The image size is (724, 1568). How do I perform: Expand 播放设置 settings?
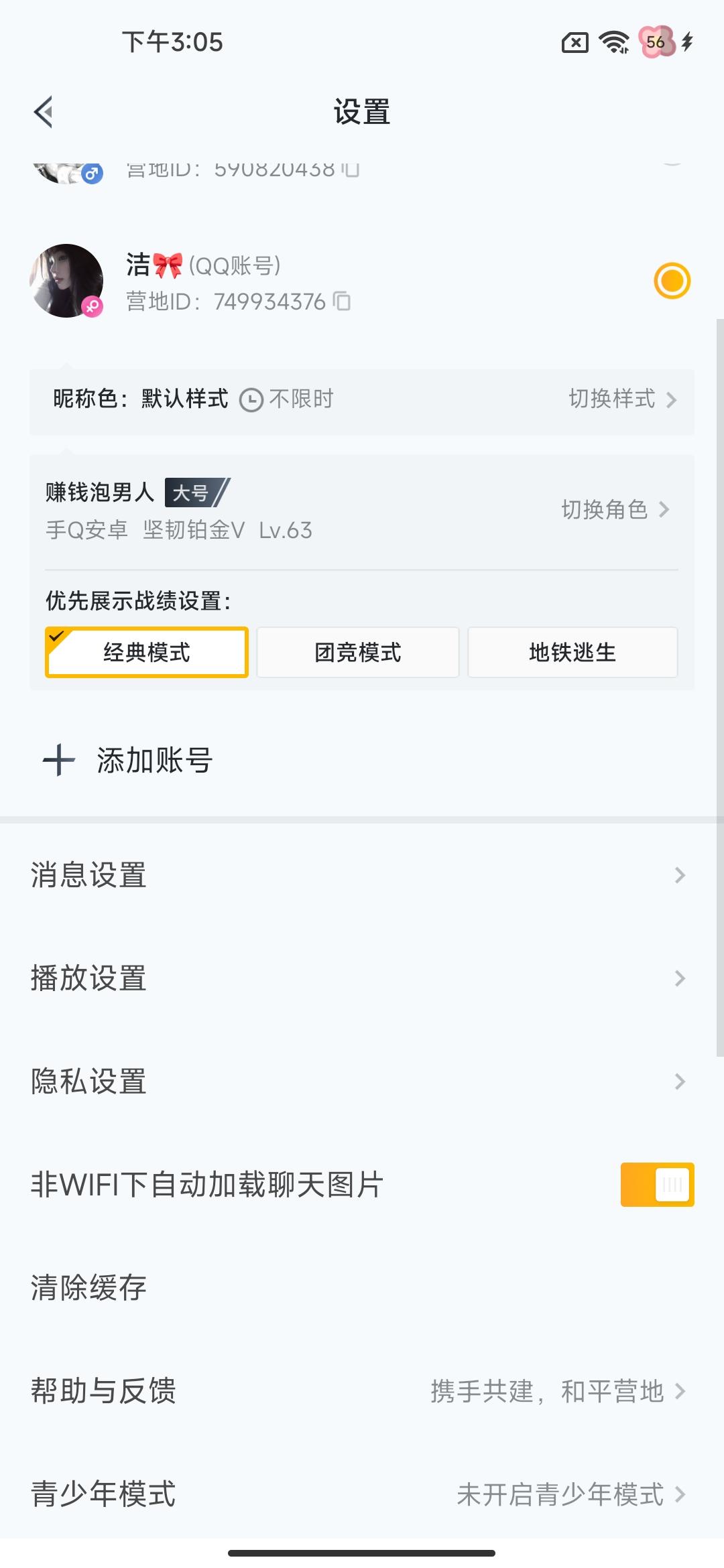(x=680, y=977)
